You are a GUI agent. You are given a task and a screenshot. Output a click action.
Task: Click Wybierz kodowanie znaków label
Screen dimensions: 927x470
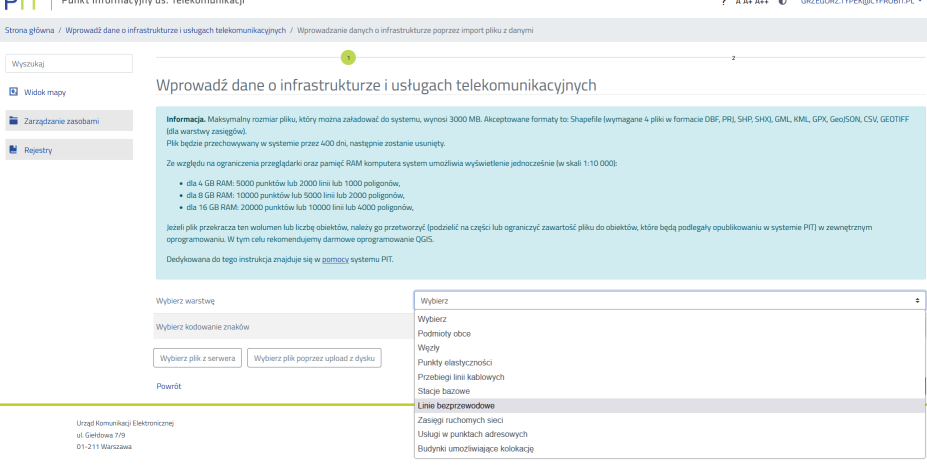pyautogui.click(x=202, y=326)
